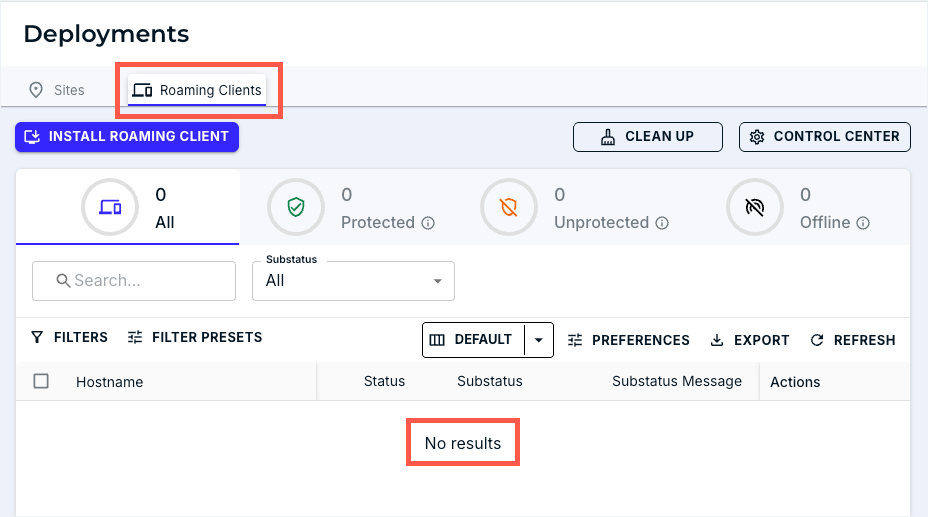Click the Offline info icon
The width and height of the screenshot is (928, 517).
pos(863,223)
